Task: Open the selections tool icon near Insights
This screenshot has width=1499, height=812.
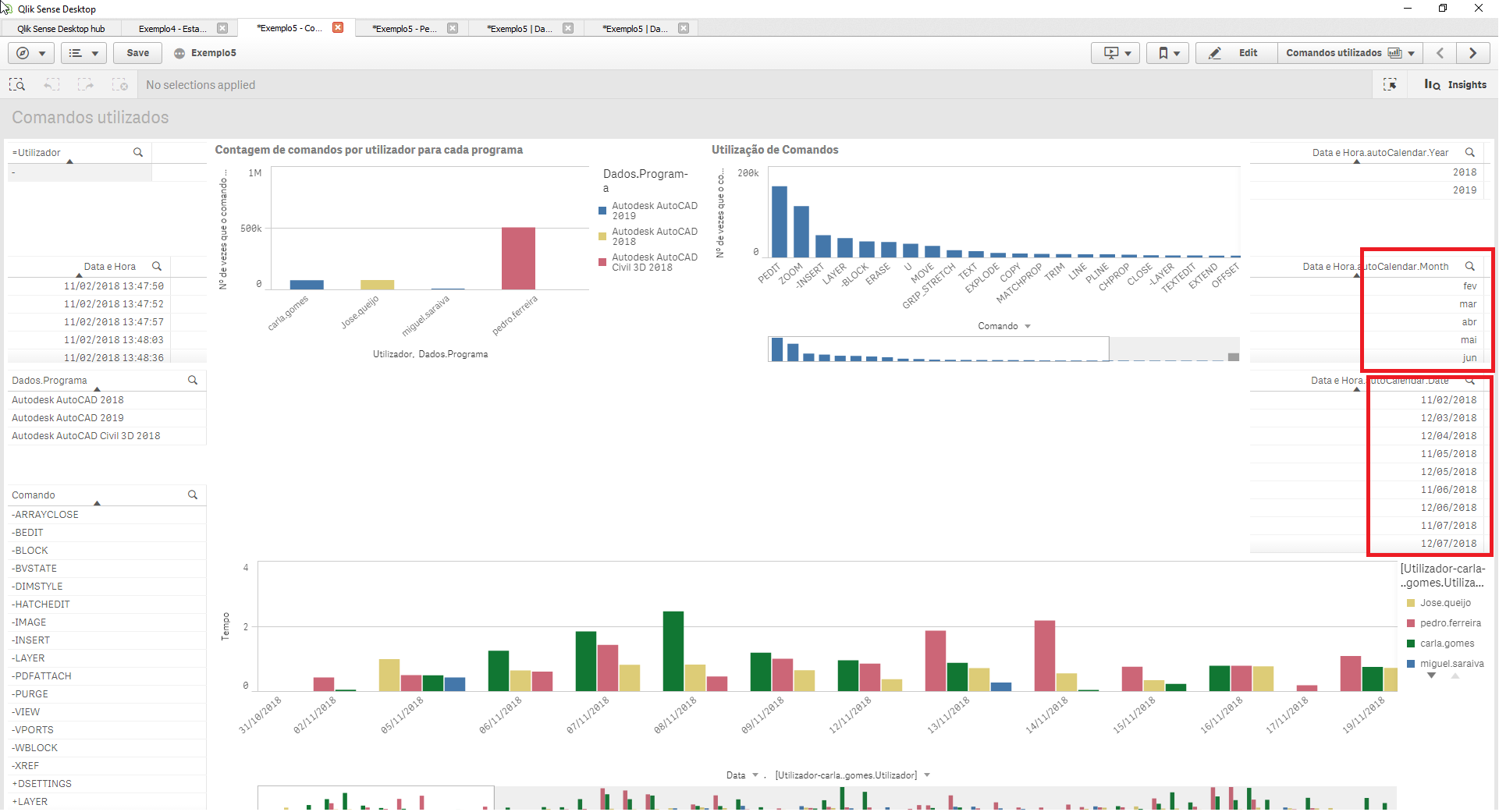Action: pyautogui.click(x=1390, y=84)
